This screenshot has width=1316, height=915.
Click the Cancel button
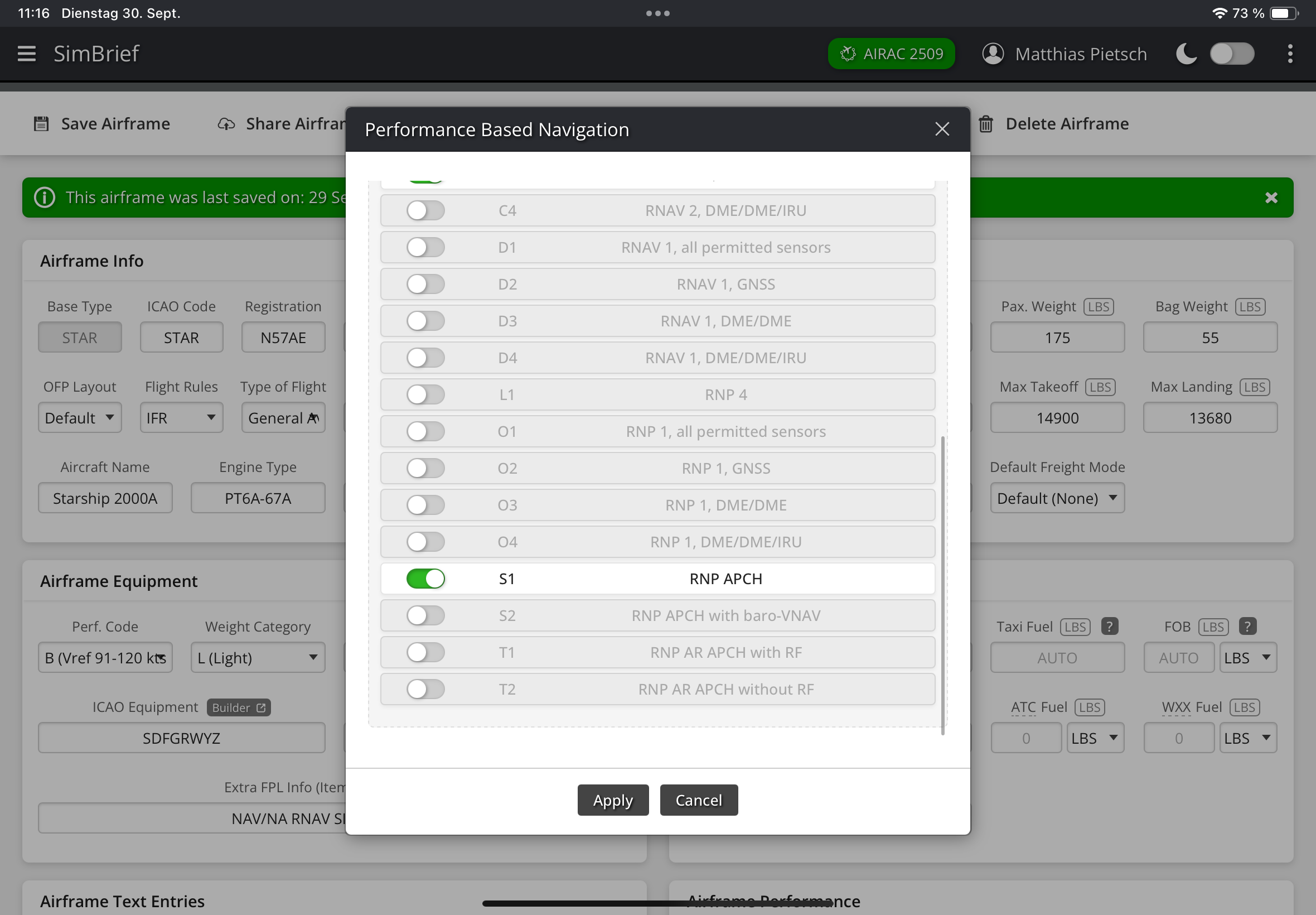(698, 800)
